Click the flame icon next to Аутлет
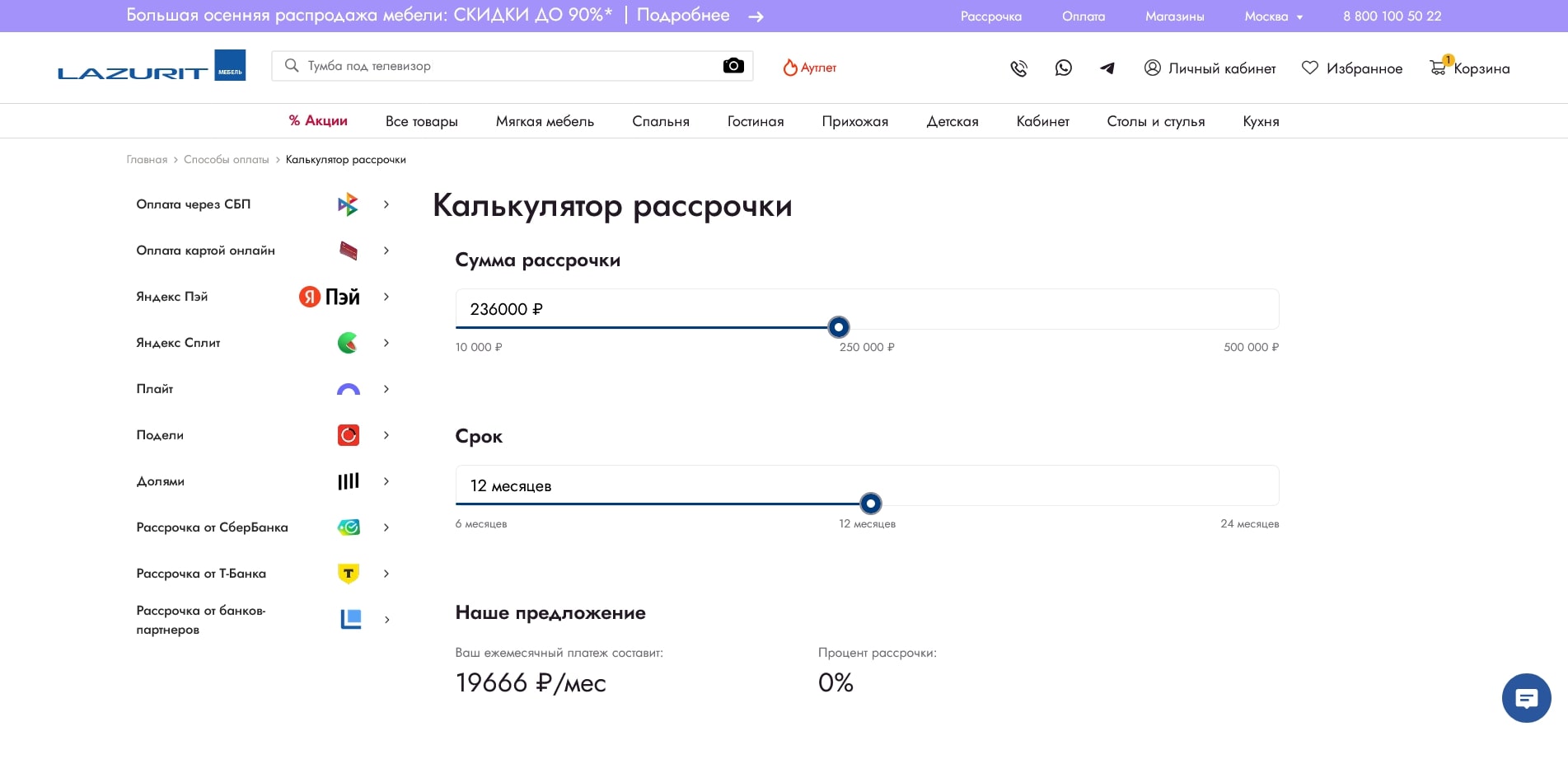The width and height of the screenshot is (1568, 764). [790, 68]
